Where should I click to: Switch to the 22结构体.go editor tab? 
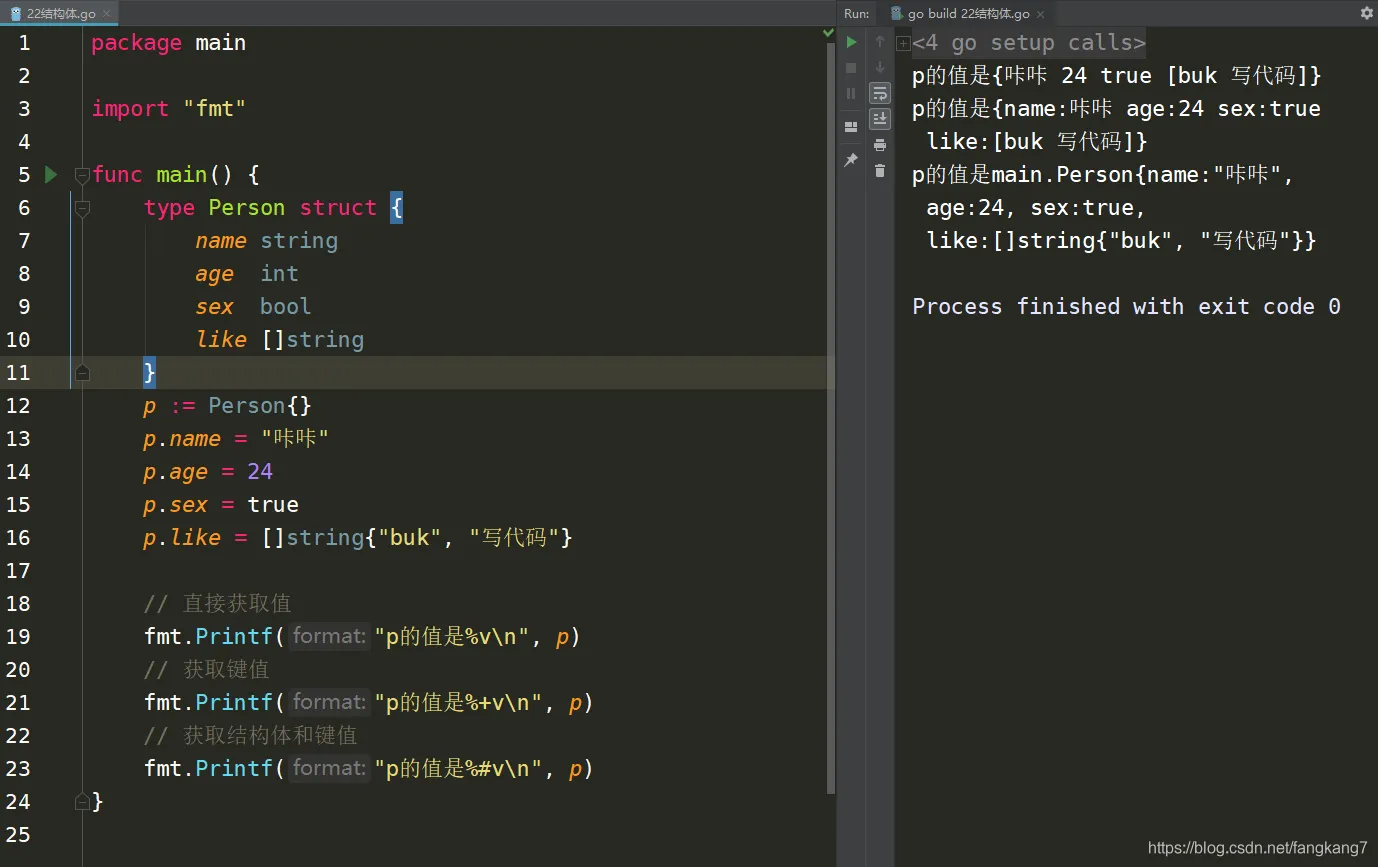61,14
